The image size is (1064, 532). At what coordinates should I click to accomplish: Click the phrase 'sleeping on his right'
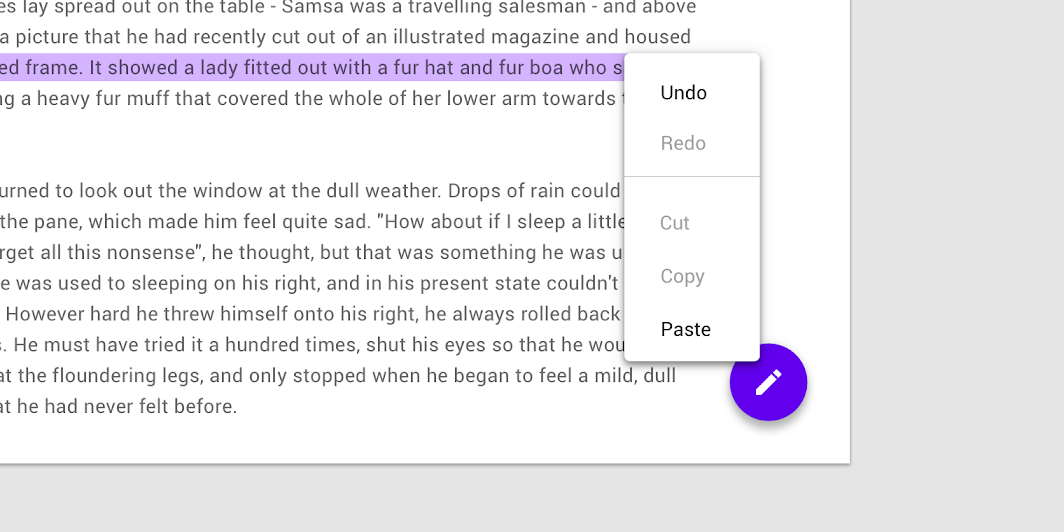[x=217, y=284]
